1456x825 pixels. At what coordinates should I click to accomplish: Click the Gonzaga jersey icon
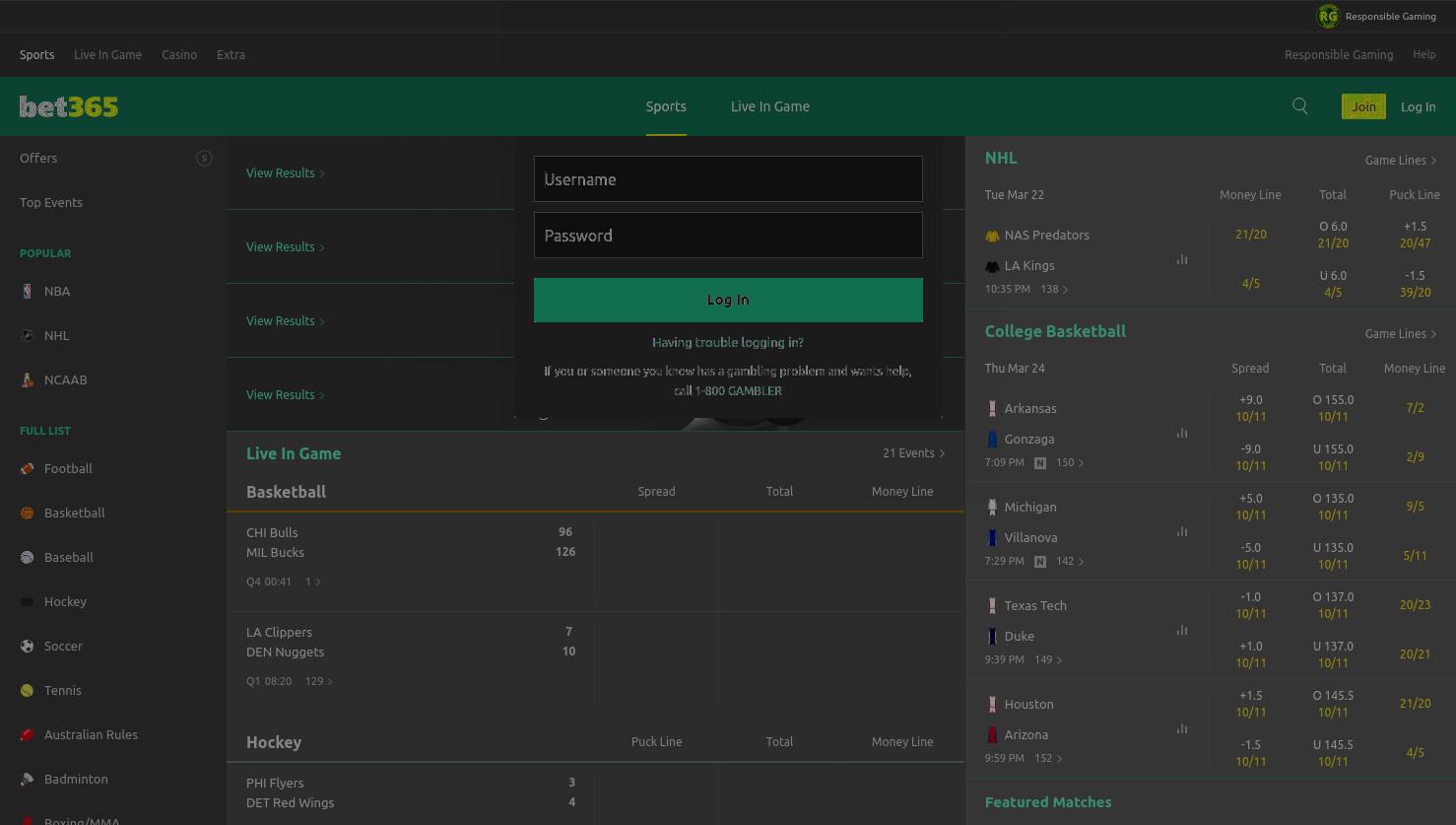coord(992,440)
